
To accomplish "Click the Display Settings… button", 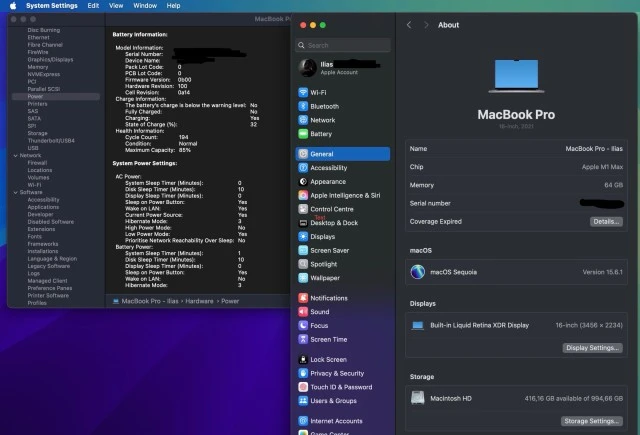I will (592, 348).
